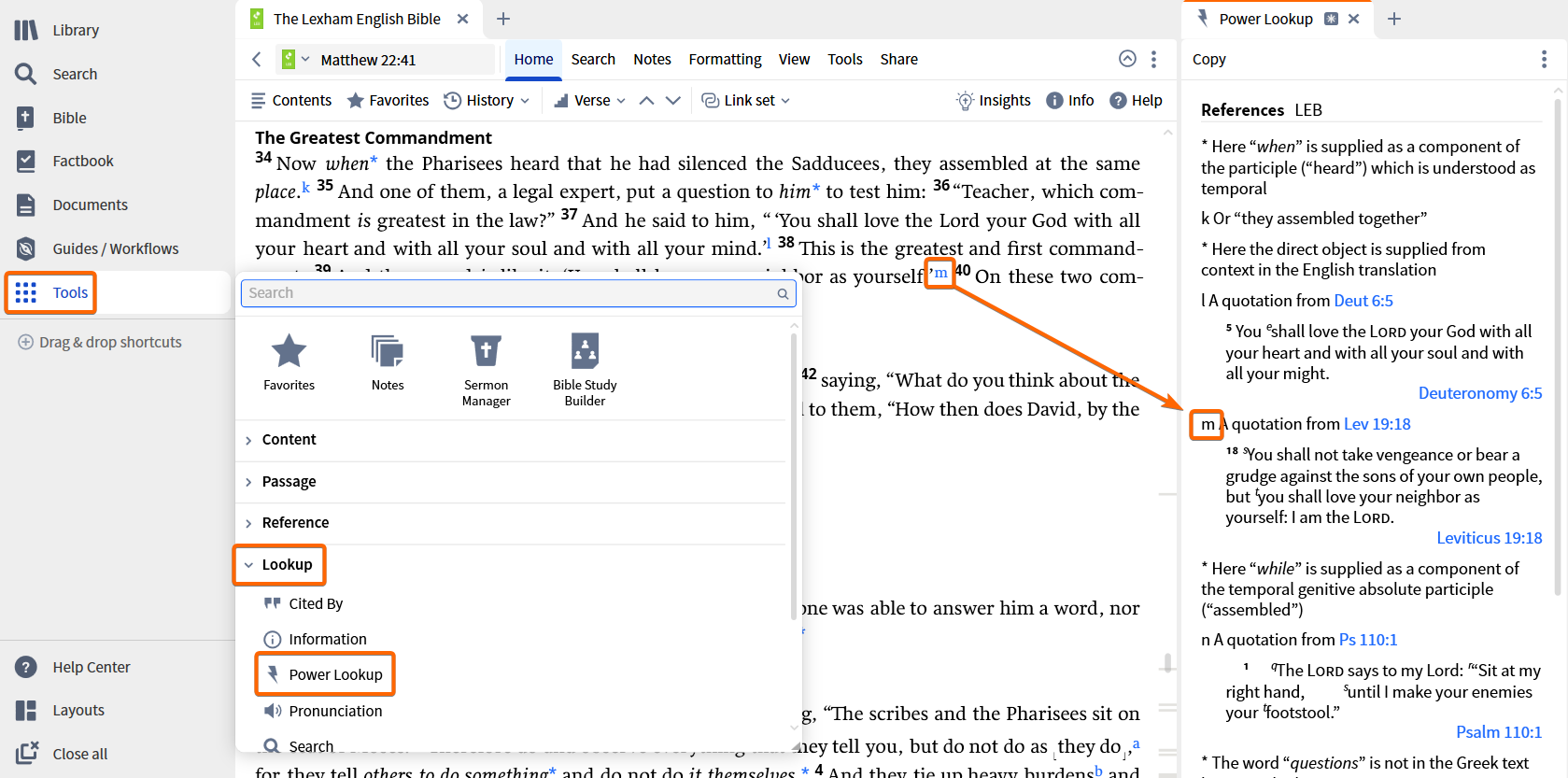Open Search in the left sidebar

tap(56, 74)
